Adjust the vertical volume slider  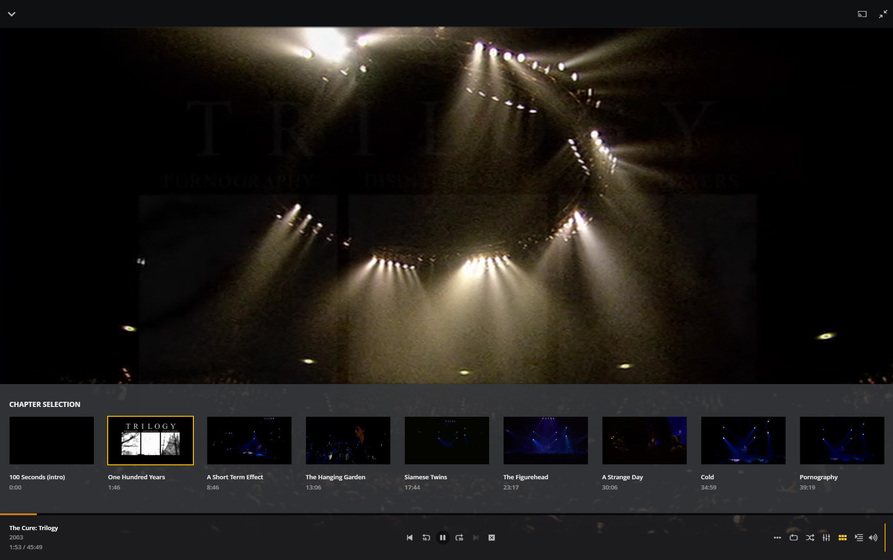(x=885, y=537)
